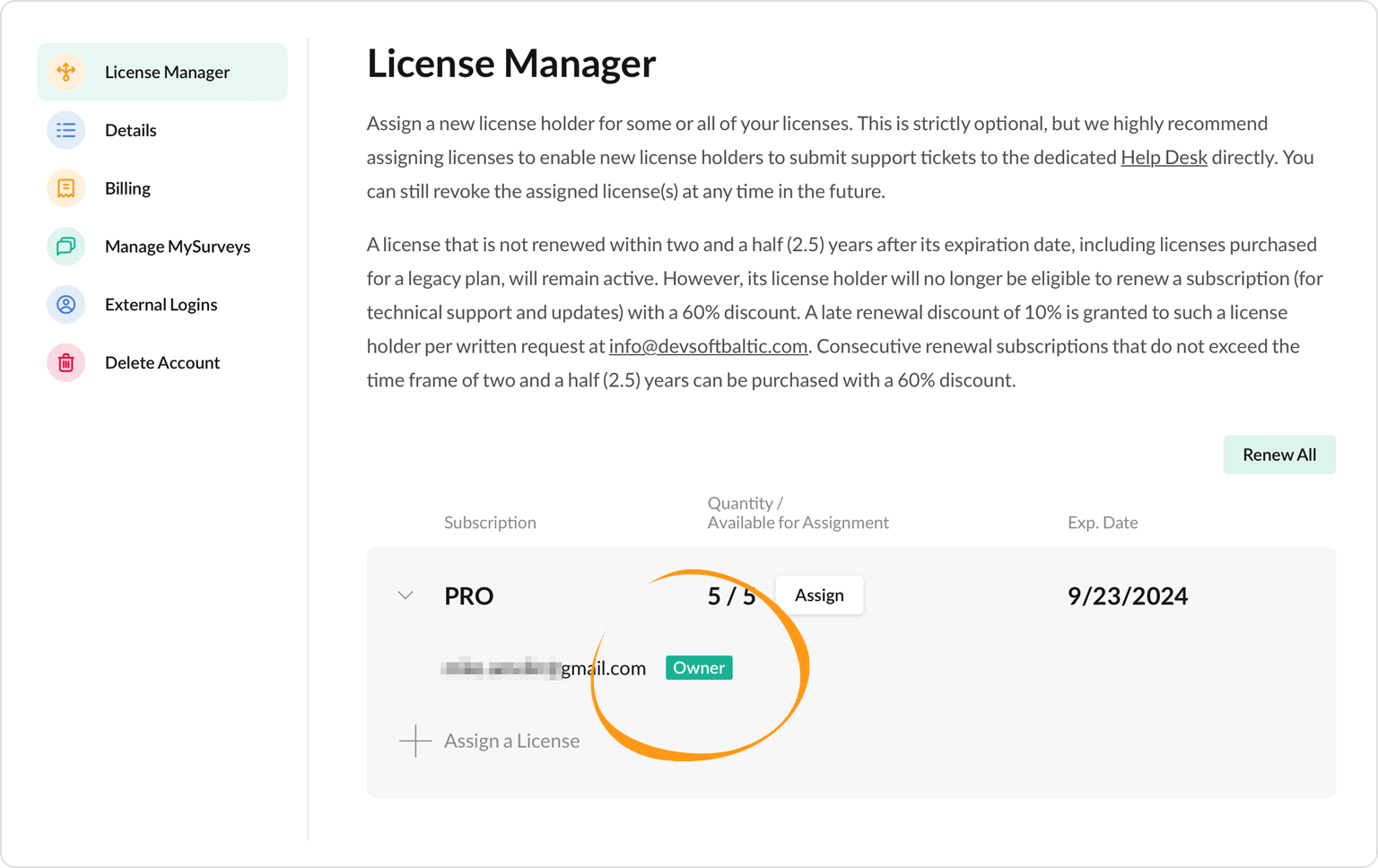Click the Delete Account trash icon
Viewport: 1378px width, 868px height.
[65, 363]
